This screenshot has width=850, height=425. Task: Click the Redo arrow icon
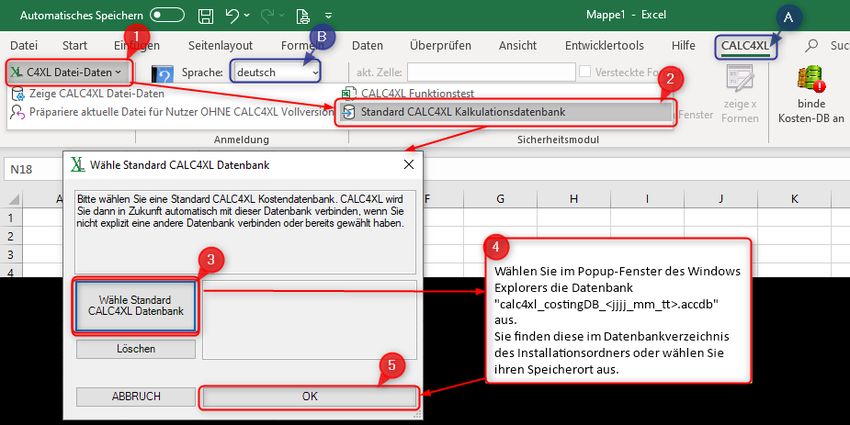click(x=268, y=15)
